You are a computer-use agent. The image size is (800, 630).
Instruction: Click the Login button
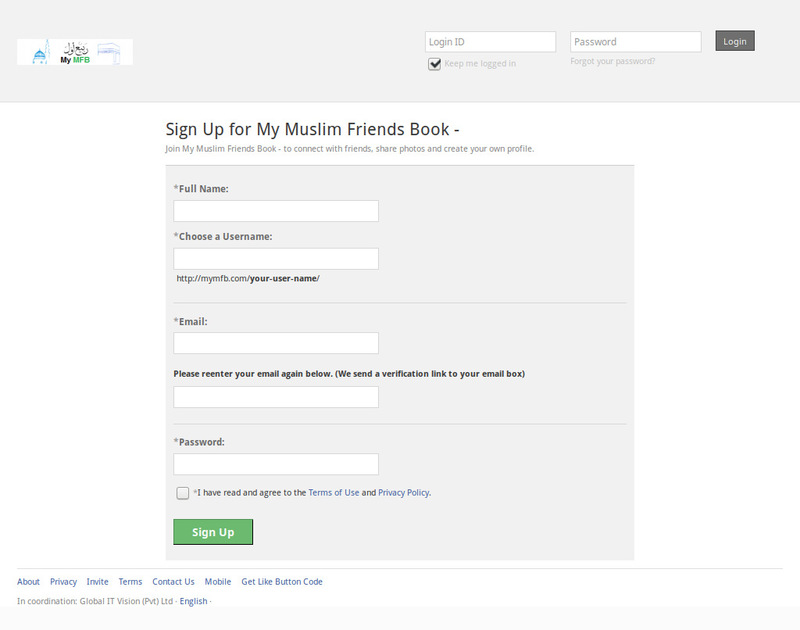[x=735, y=41]
